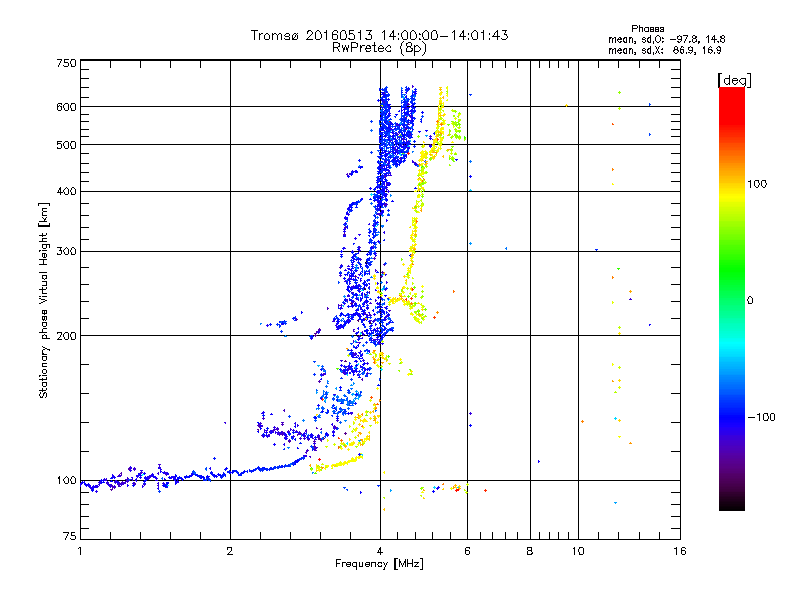Click the 'mean, sd,O: -97.8, 14.8' statistics line

click(x=666, y=39)
